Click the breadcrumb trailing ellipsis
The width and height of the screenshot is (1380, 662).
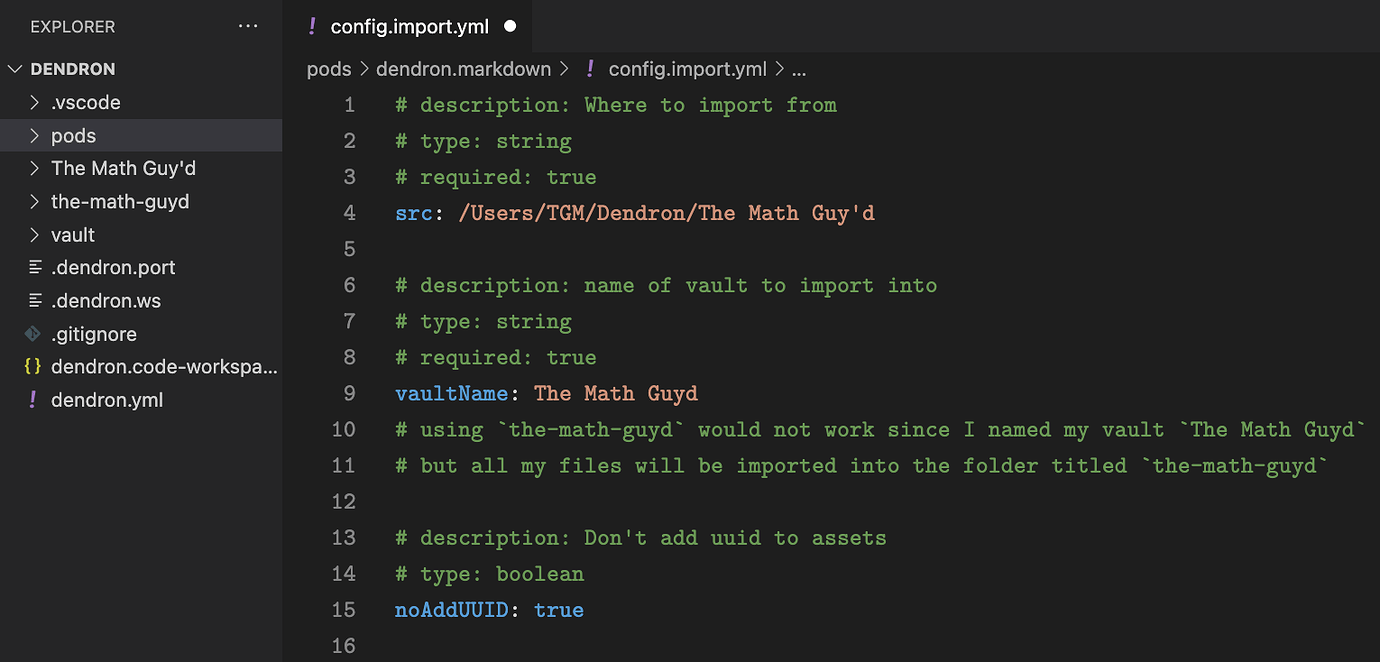pos(799,69)
